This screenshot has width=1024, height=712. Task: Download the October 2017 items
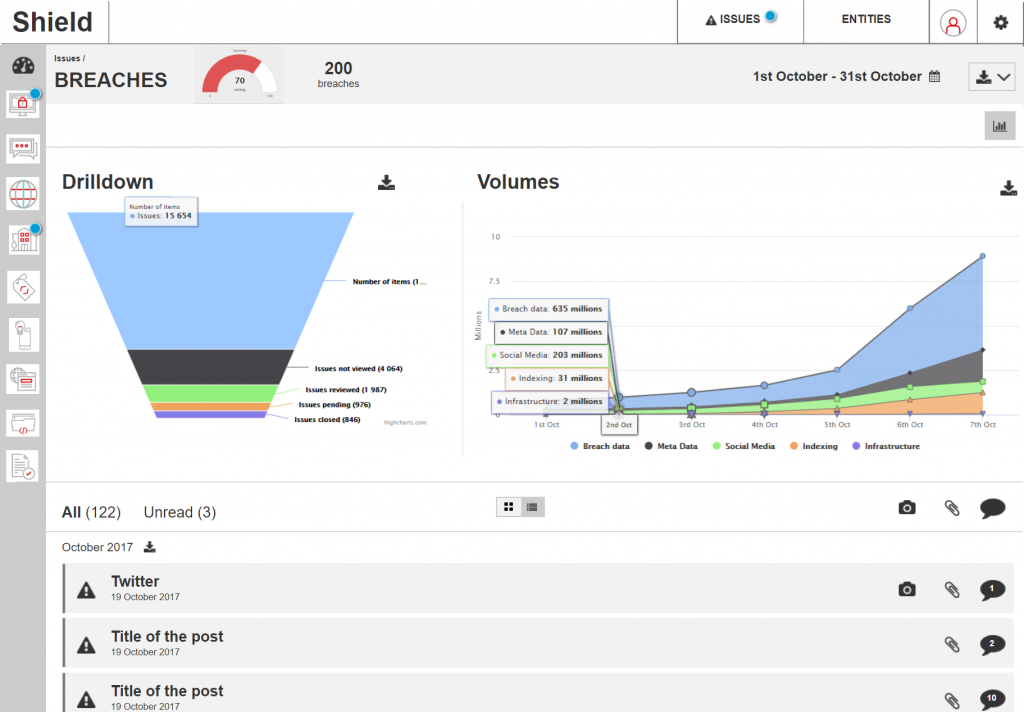(150, 547)
